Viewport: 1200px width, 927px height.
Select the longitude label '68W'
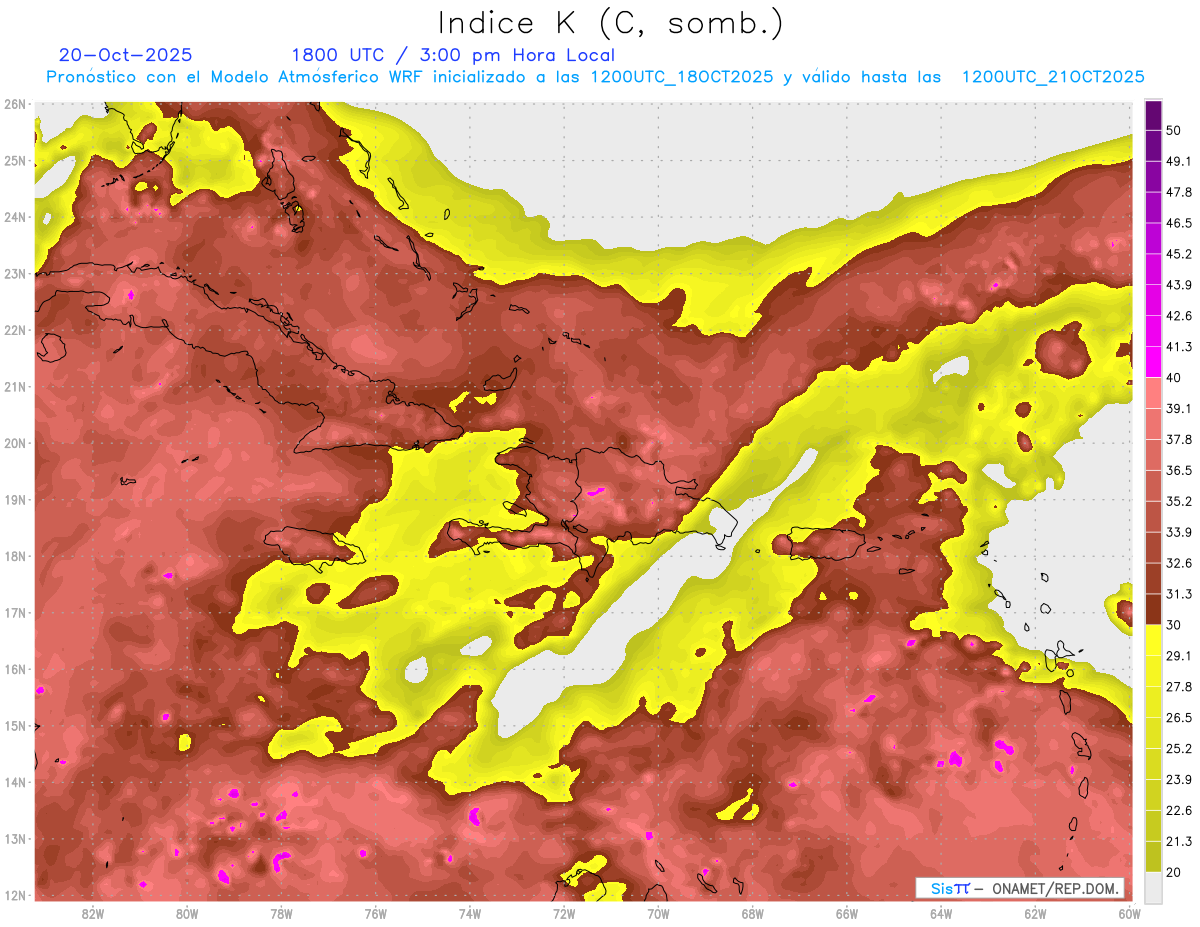point(753,914)
